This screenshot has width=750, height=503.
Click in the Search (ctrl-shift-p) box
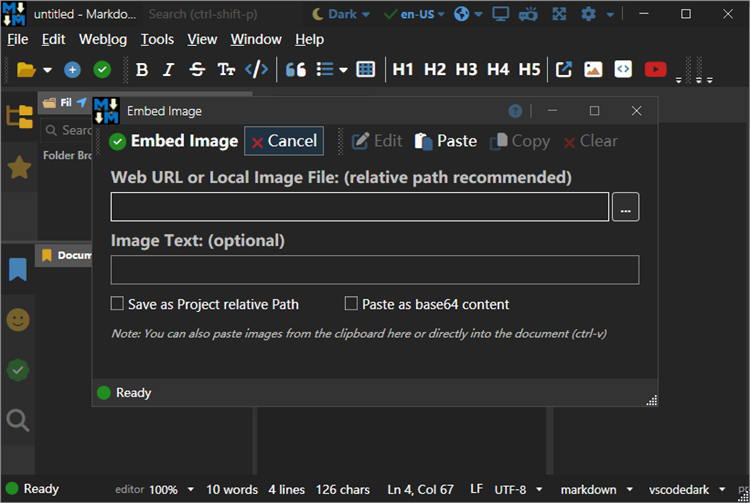pyautogui.click(x=222, y=14)
